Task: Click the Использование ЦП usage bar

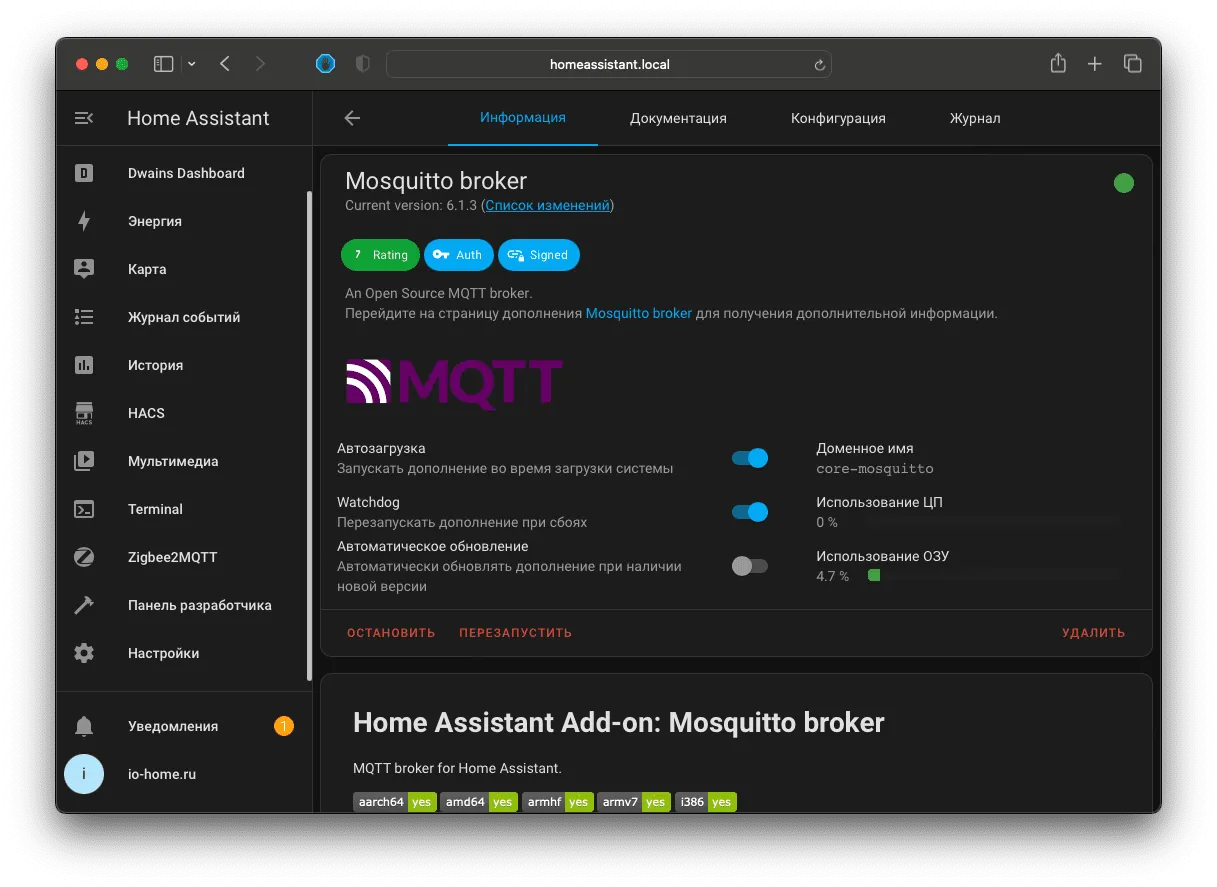Action: coord(992,522)
